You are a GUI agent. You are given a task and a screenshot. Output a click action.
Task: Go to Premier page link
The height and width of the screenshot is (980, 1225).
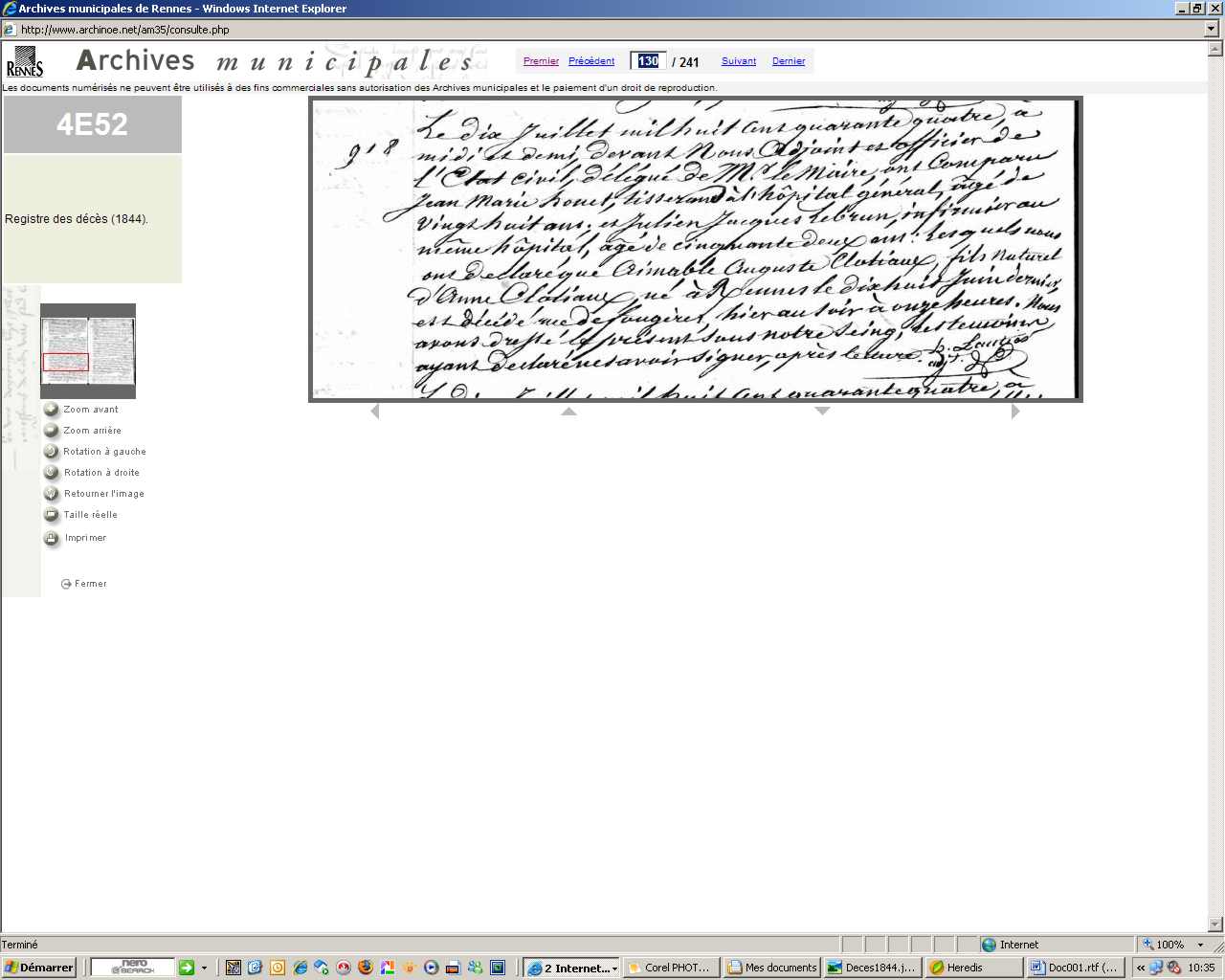(541, 61)
